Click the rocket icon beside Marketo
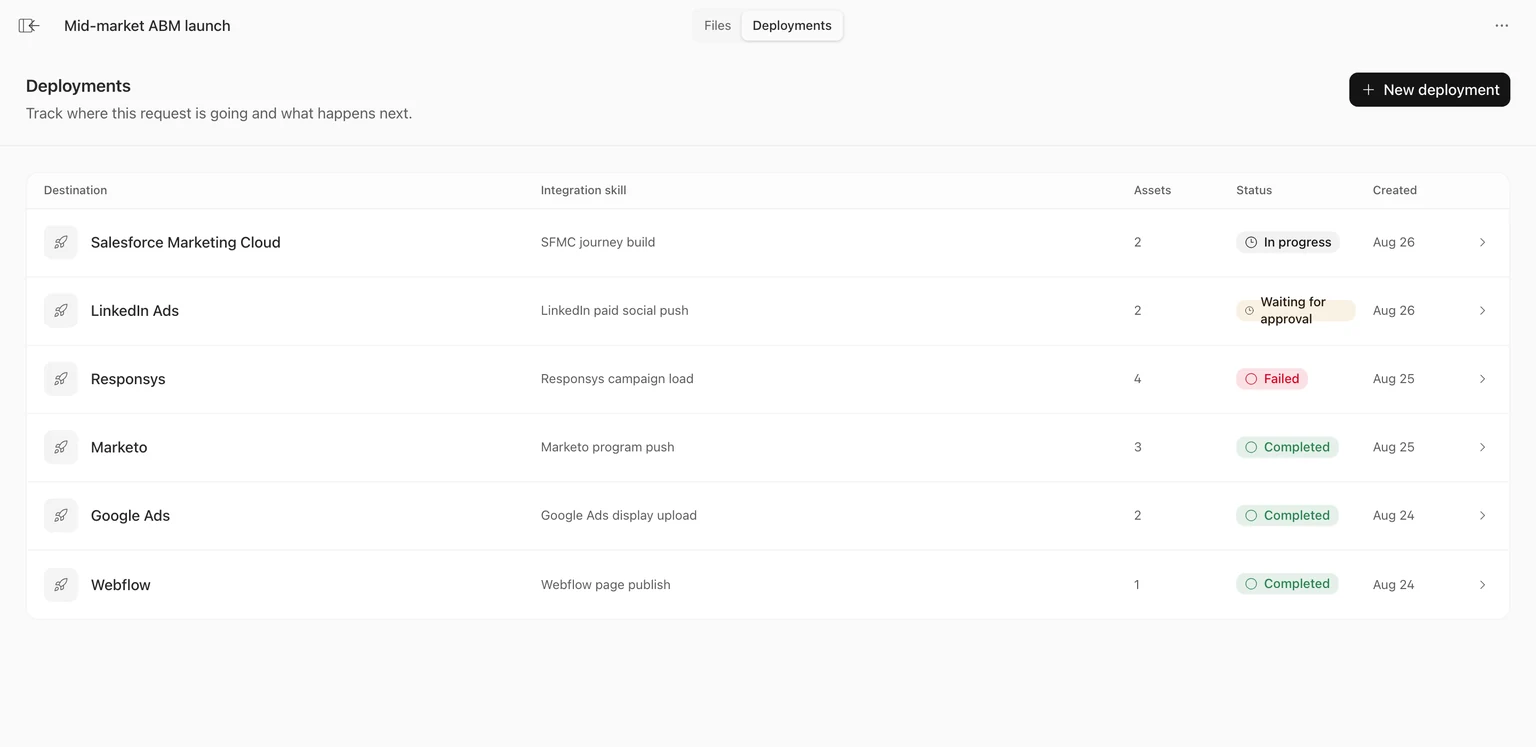The width and height of the screenshot is (1536, 747). [61, 447]
